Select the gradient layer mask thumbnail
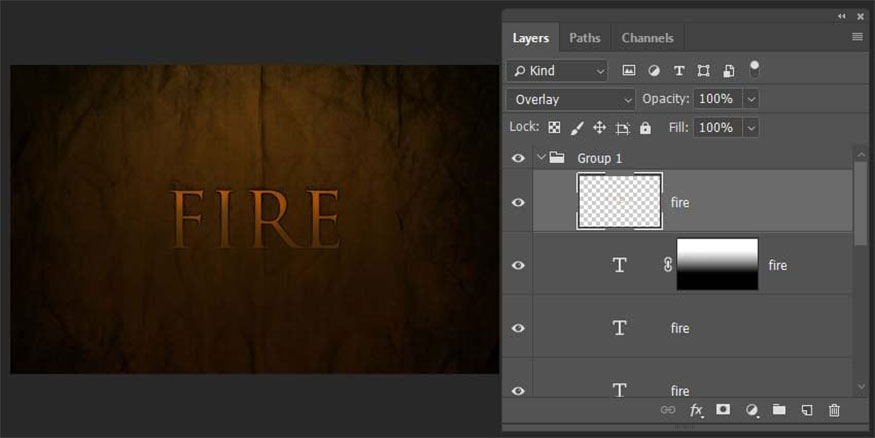This screenshot has width=875, height=438. click(x=717, y=265)
